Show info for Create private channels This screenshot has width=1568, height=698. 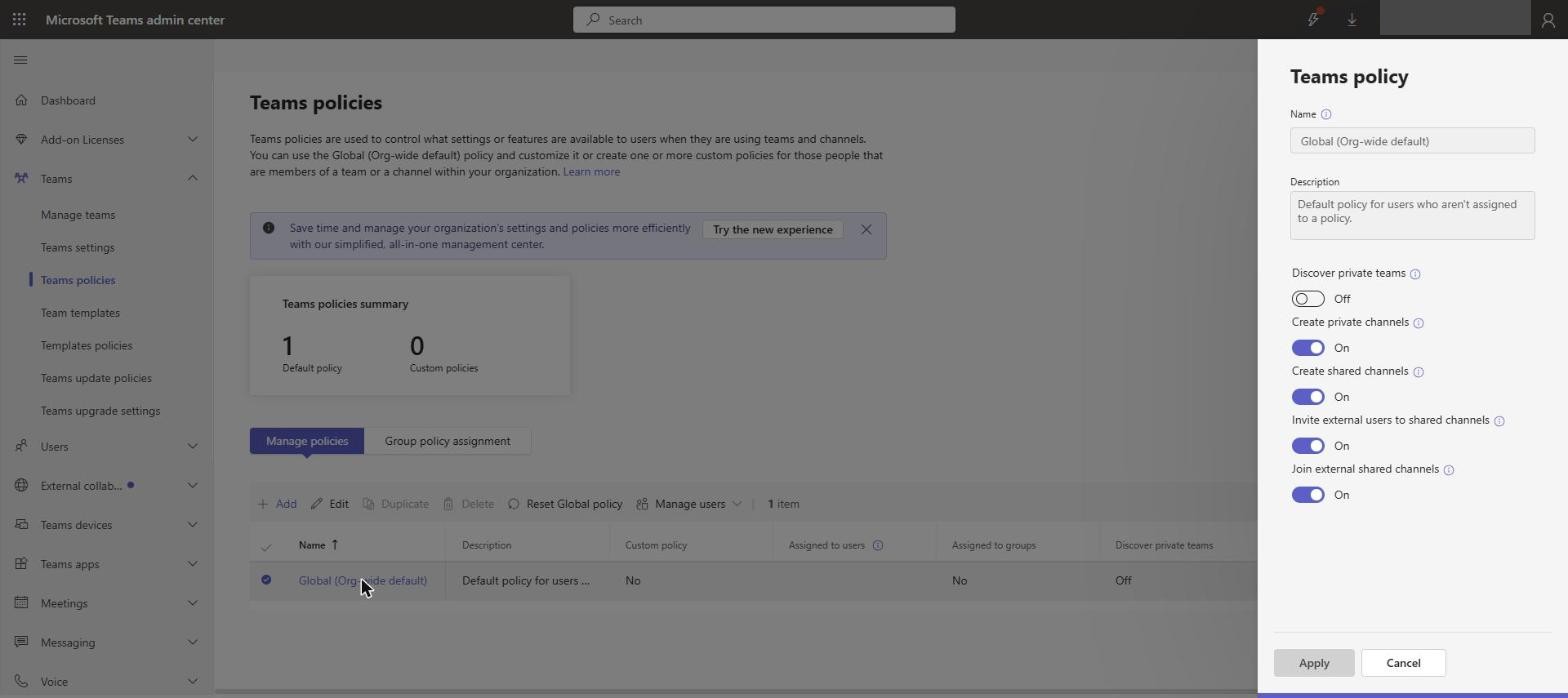point(1418,323)
